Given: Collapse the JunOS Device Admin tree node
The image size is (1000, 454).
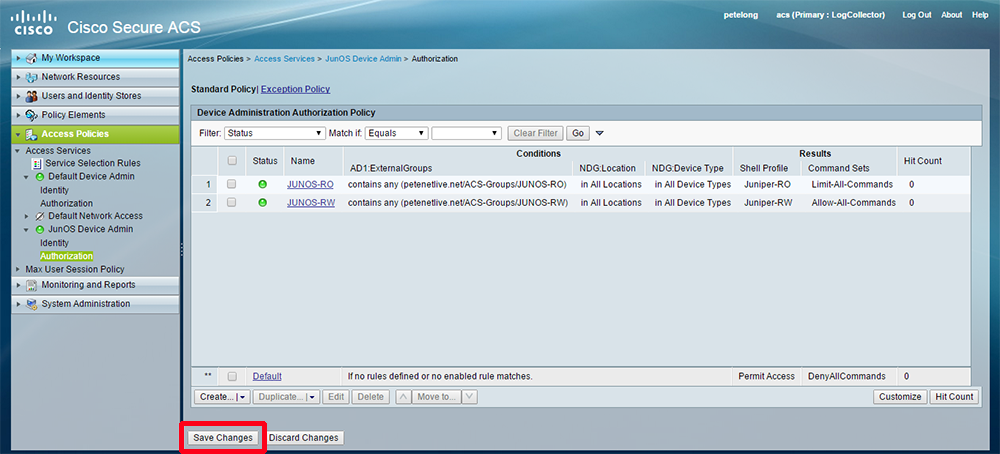Looking at the screenshot, I should pyautogui.click(x=26, y=230).
